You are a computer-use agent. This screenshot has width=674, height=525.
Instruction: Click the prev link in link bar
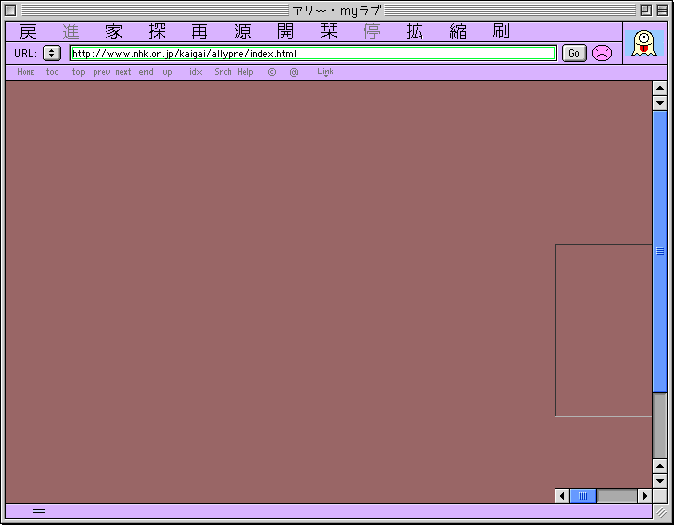[101, 72]
